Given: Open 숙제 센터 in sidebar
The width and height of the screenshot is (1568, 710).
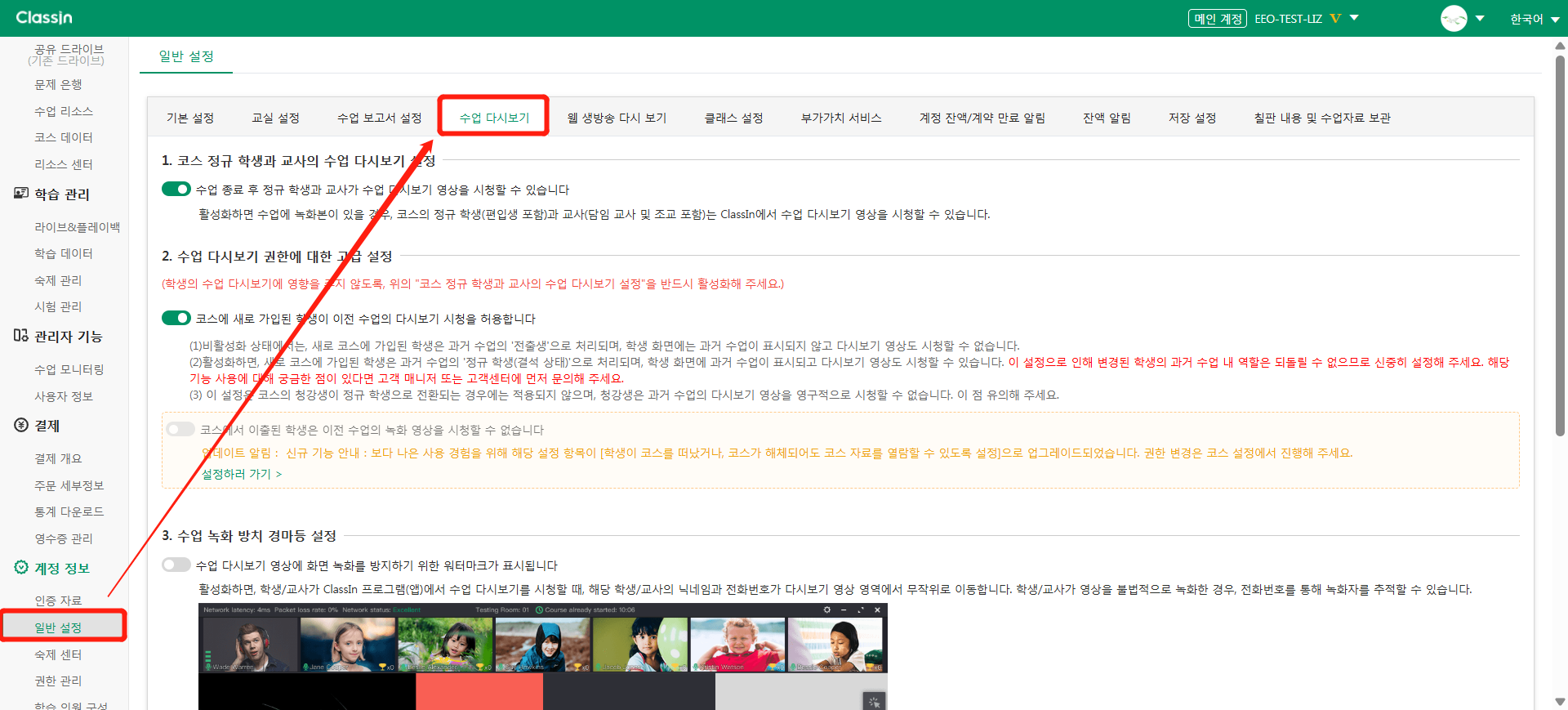Looking at the screenshot, I should [58, 654].
